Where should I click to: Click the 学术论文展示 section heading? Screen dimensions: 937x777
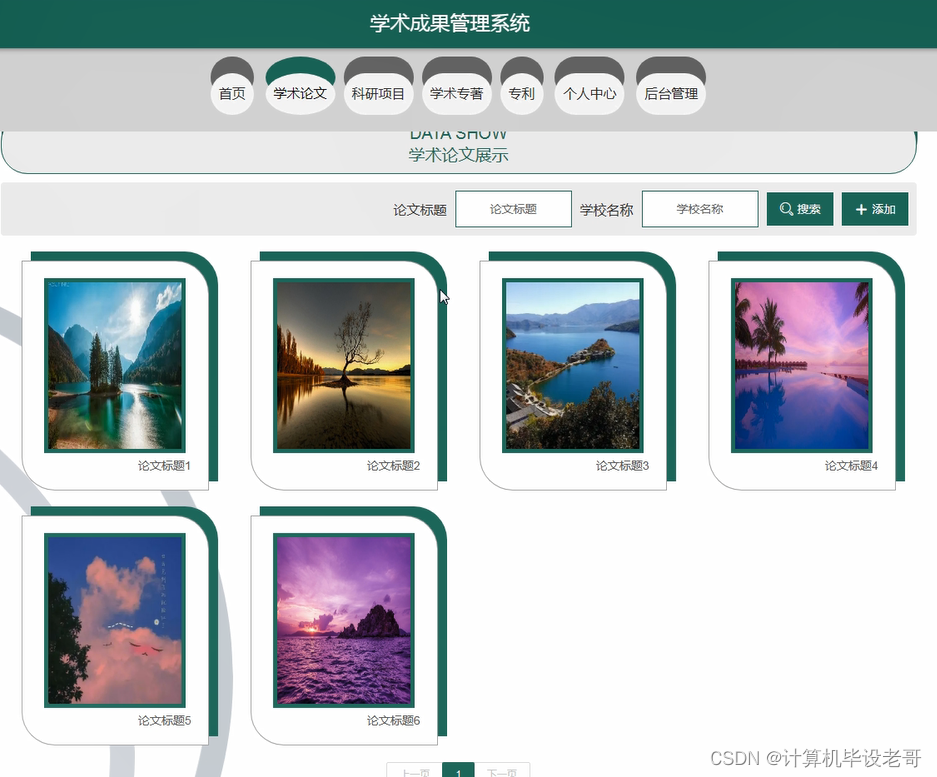click(458, 155)
